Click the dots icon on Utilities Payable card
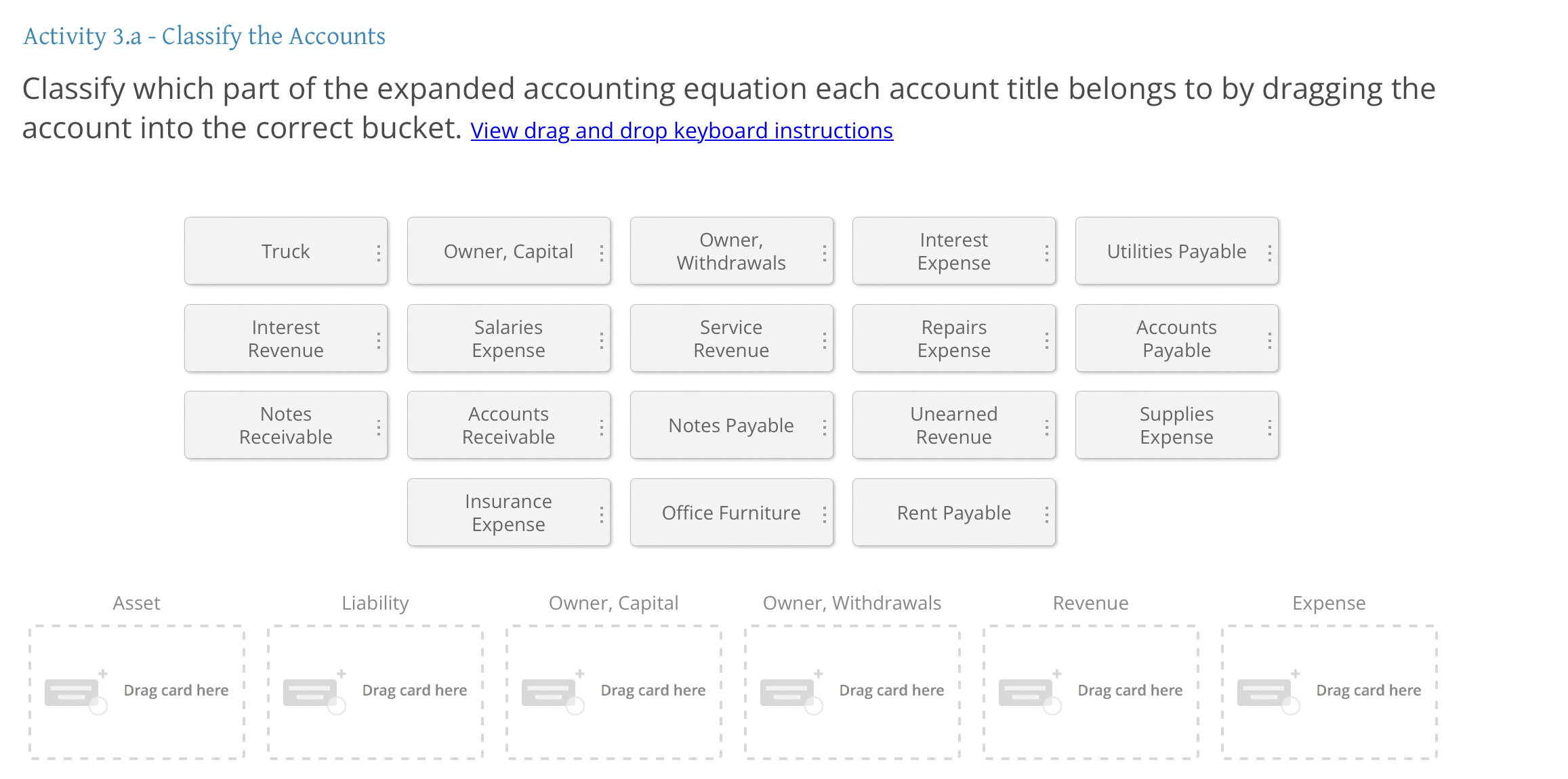The image size is (1568, 779). click(1269, 253)
